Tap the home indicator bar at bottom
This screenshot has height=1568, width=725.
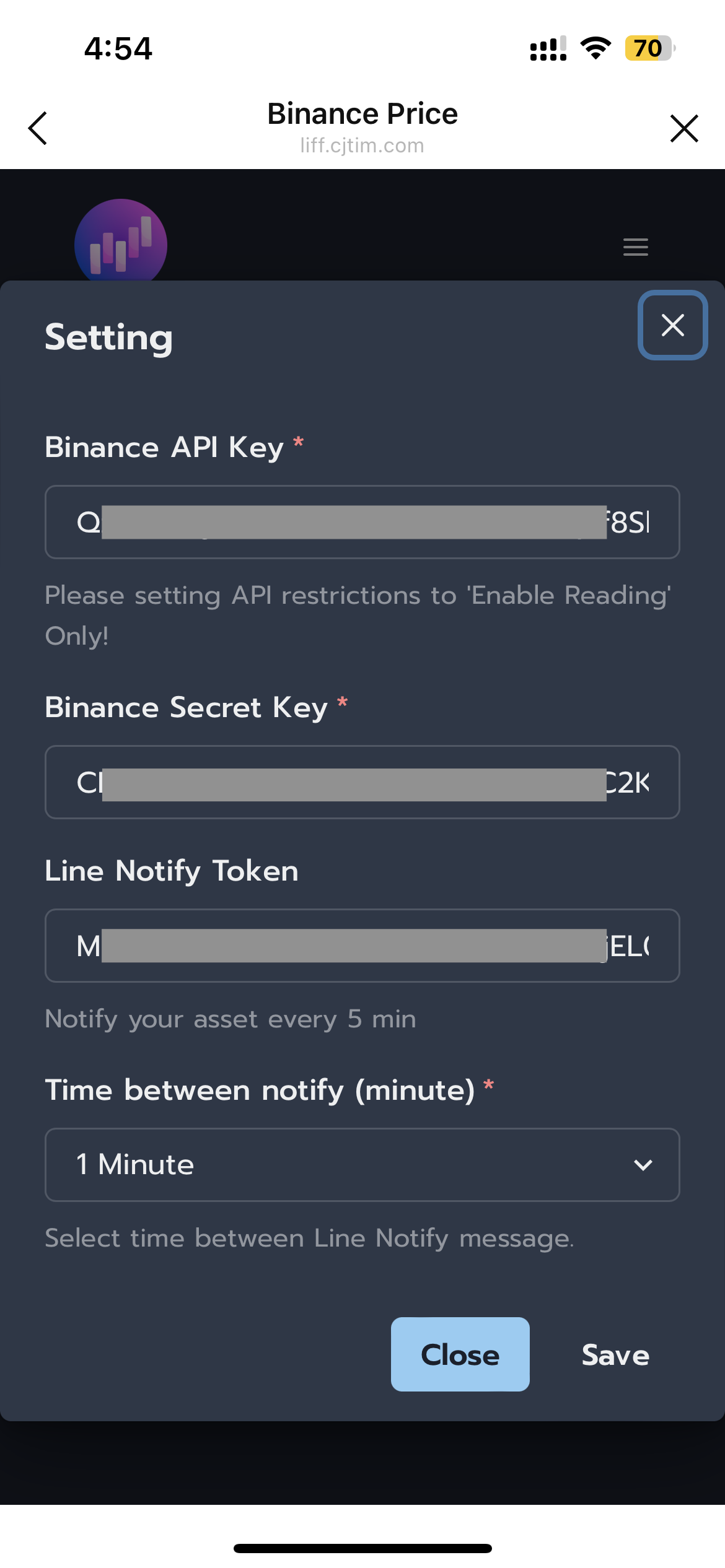pyautogui.click(x=362, y=1548)
